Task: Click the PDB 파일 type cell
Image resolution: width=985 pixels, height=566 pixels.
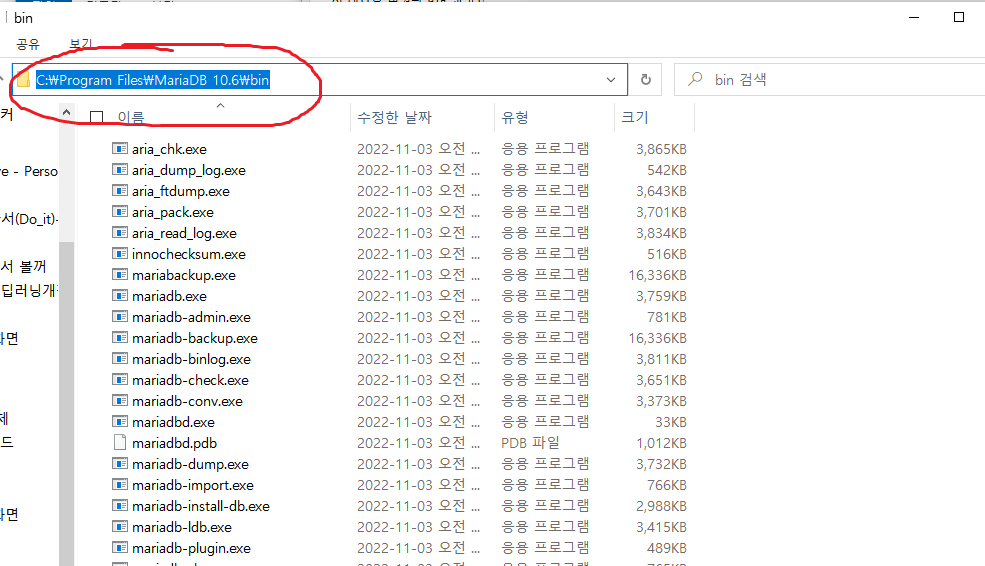Action: (530, 443)
